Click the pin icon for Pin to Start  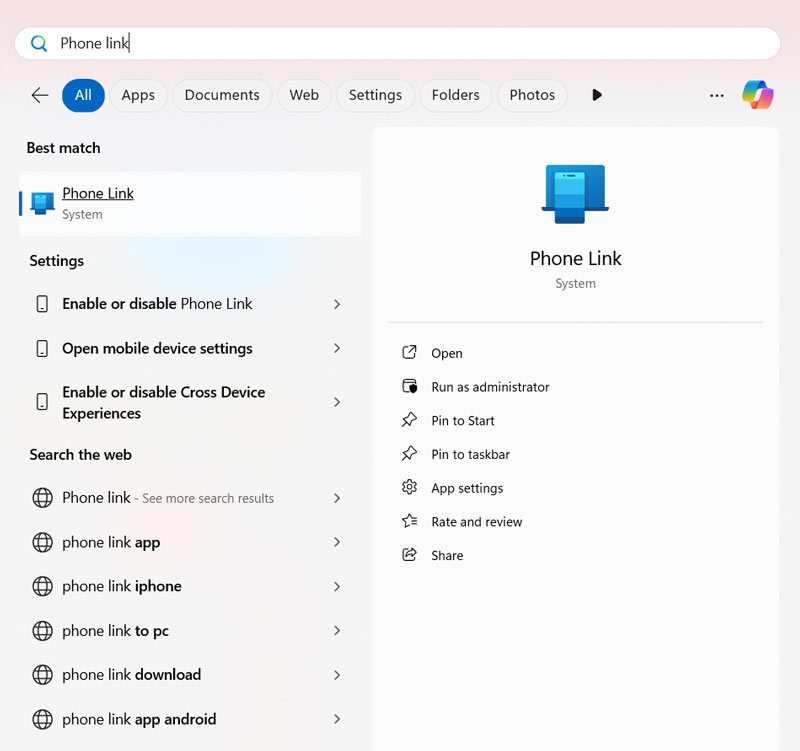pyautogui.click(x=409, y=420)
